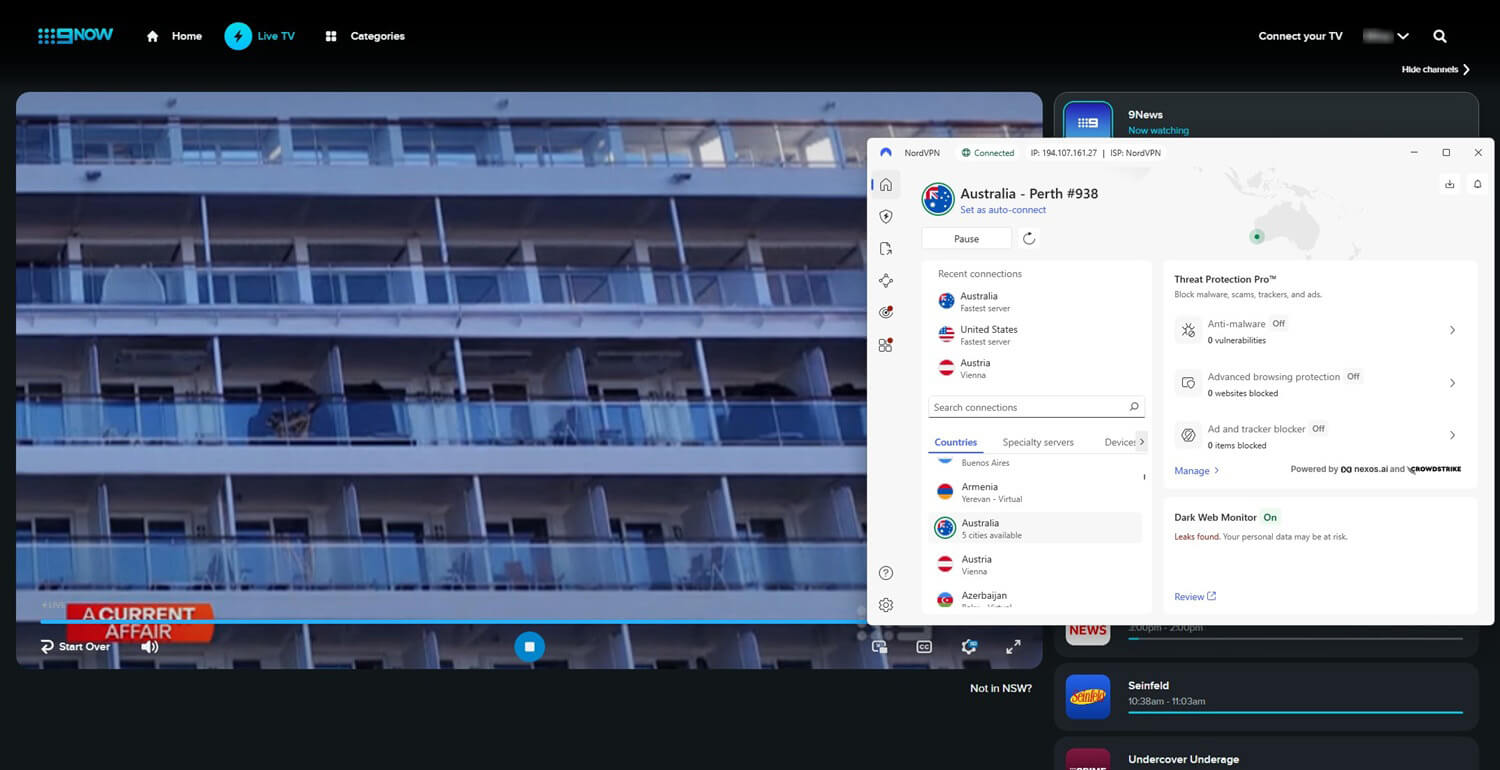Click Set as auto-connect link
Viewport: 1500px width, 770px height.
pyautogui.click(x=1003, y=209)
